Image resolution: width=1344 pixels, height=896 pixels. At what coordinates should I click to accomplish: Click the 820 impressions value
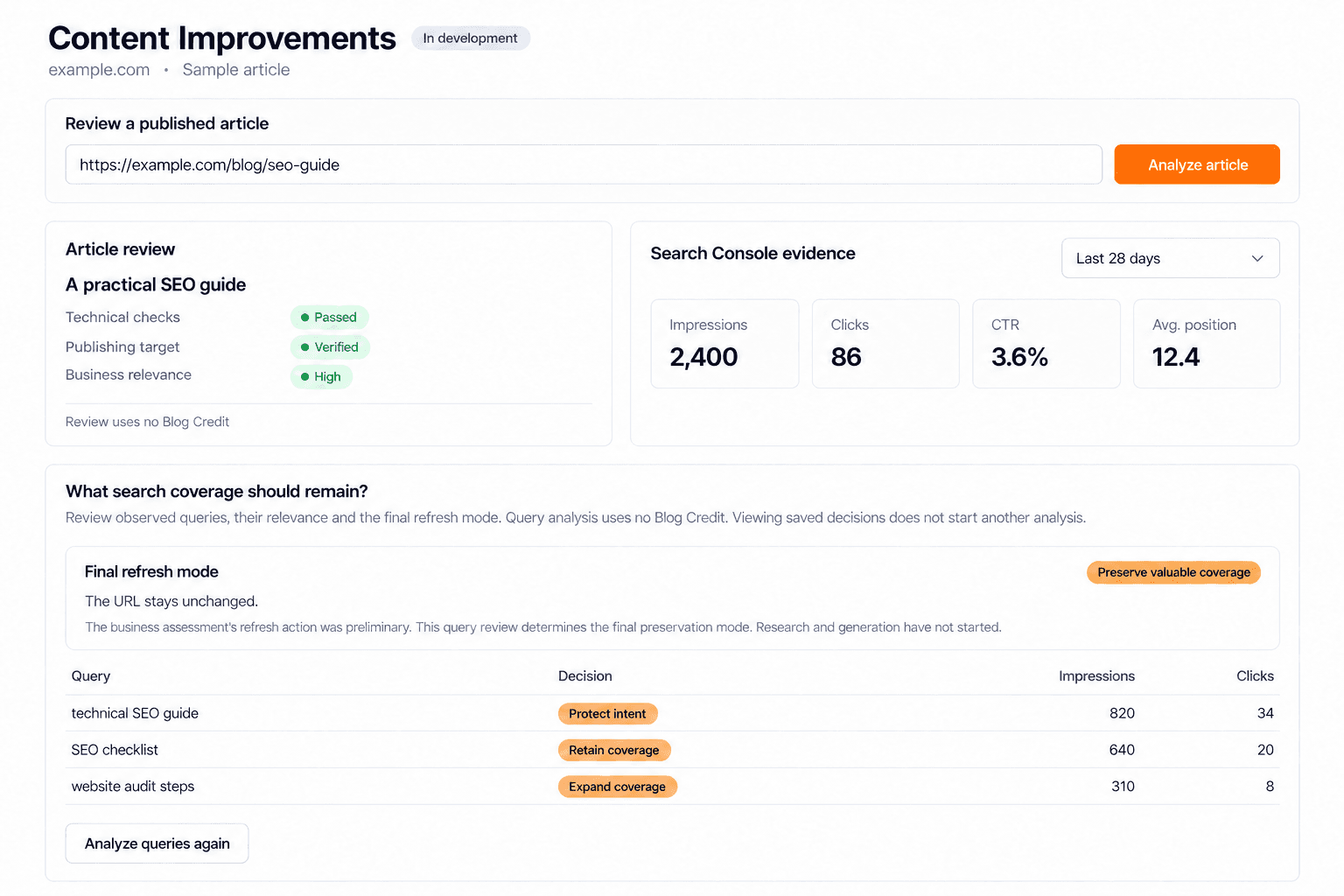coord(1122,713)
